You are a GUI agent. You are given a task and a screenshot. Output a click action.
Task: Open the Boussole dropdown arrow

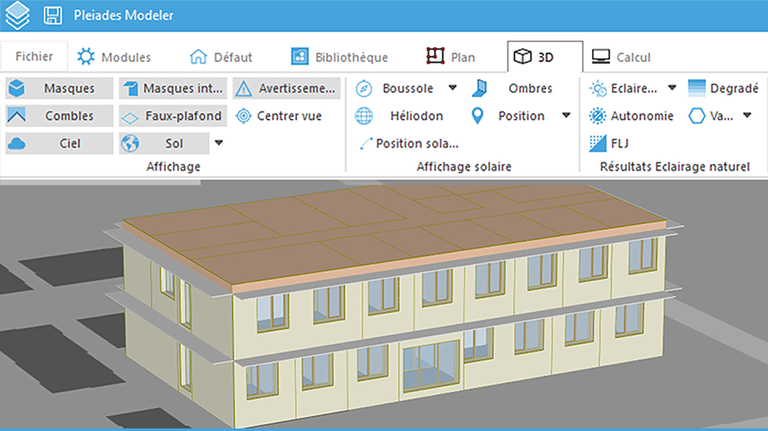click(x=453, y=88)
